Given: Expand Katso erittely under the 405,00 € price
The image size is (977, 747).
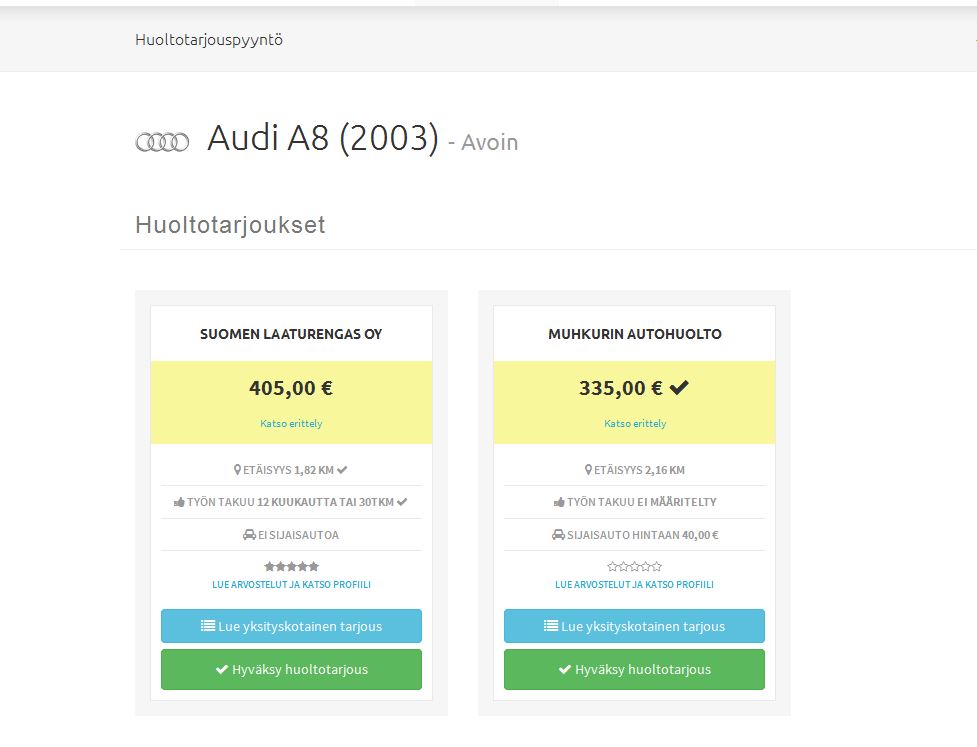Looking at the screenshot, I should pos(291,423).
